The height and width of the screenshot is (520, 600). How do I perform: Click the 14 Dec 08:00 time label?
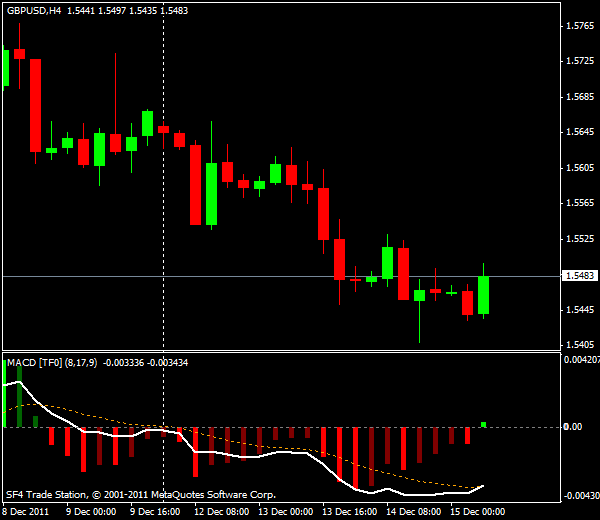tap(413, 512)
